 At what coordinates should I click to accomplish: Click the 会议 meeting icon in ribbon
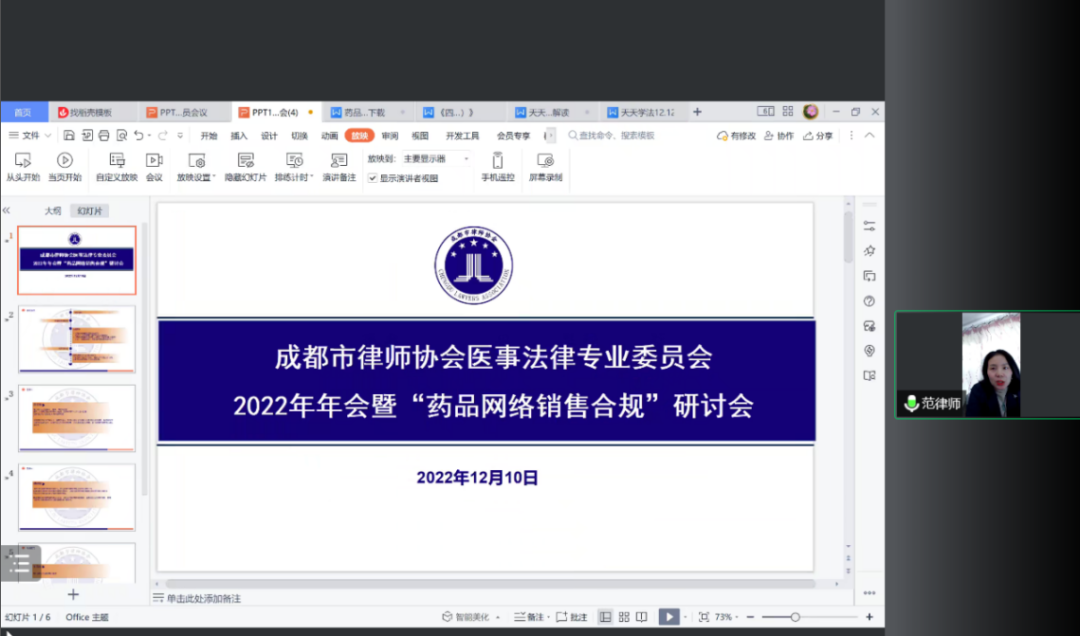click(x=154, y=167)
